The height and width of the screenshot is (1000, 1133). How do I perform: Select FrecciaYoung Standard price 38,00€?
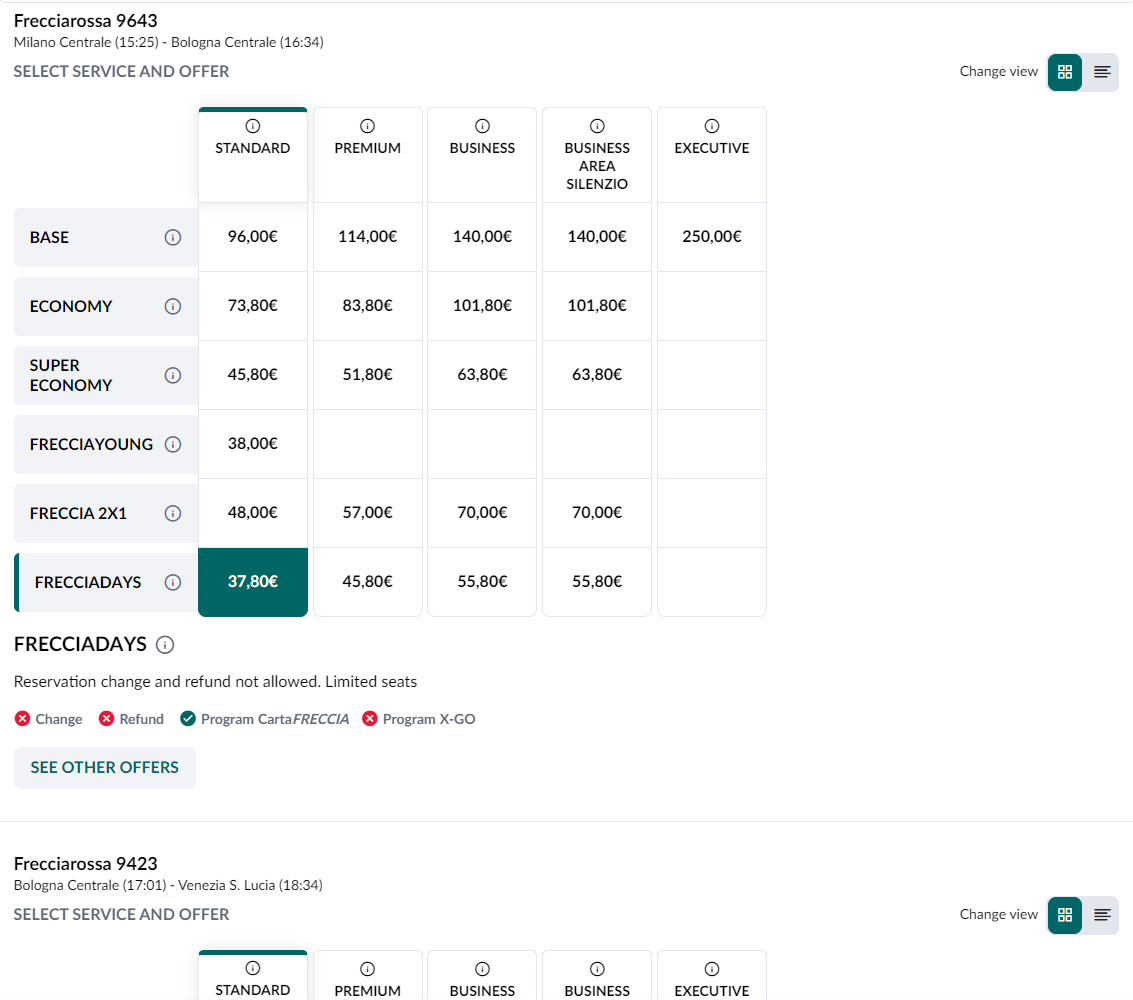coord(253,444)
